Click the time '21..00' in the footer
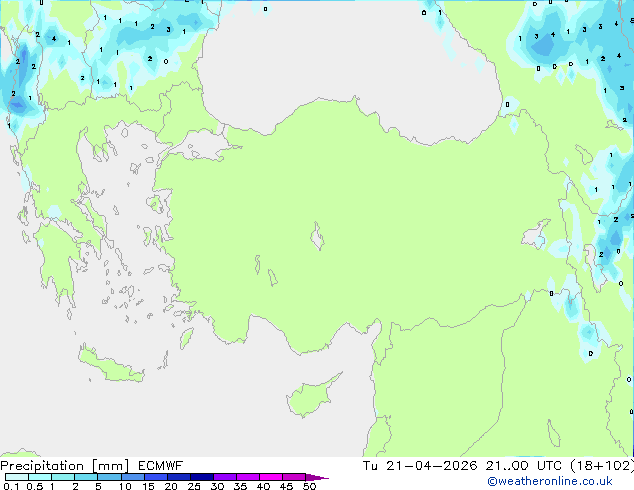The image size is (634, 490). tap(507, 466)
